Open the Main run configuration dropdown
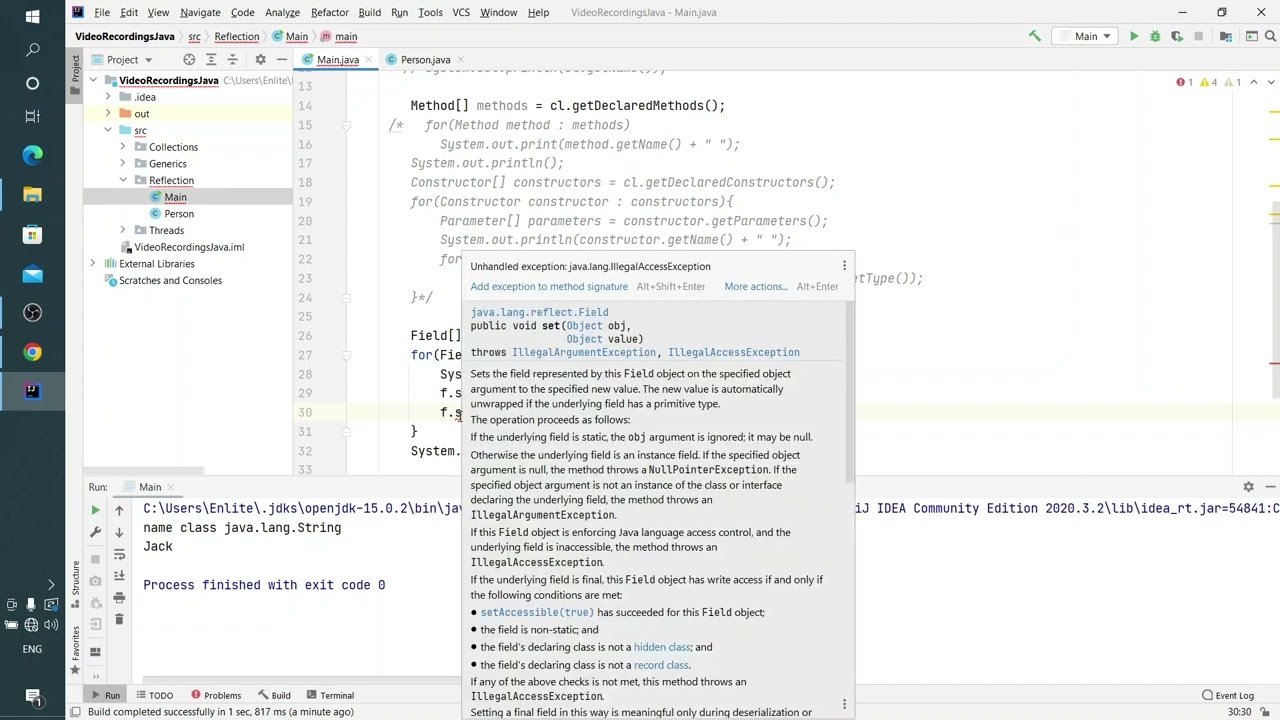 pyautogui.click(x=1085, y=36)
